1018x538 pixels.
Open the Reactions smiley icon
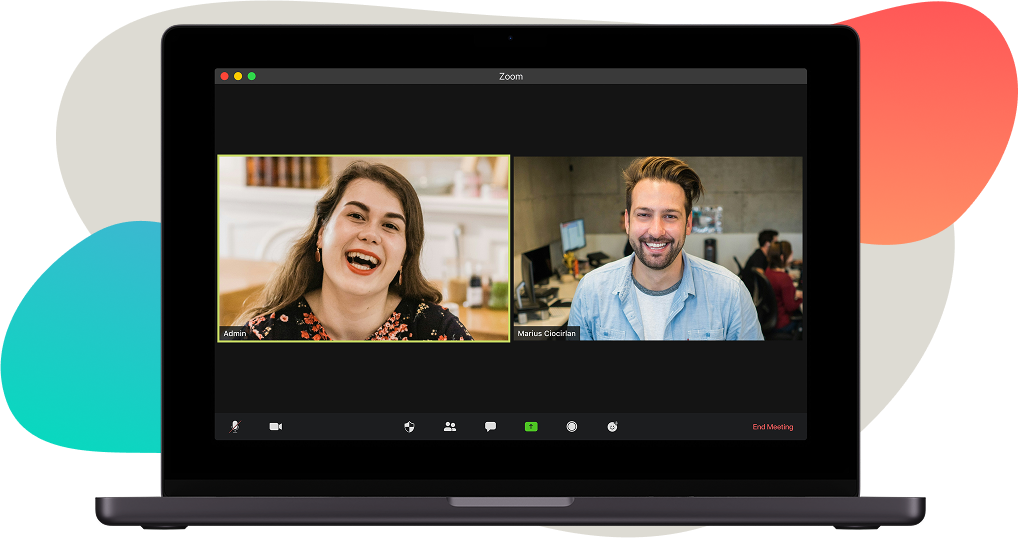612,426
